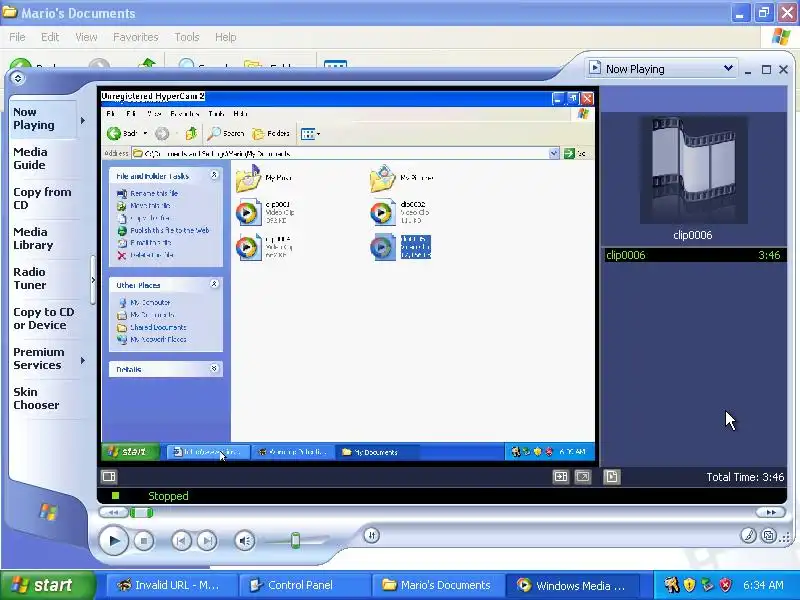This screenshot has height=600, width=800.
Task: Open the Skin Chooser tab
Action: (45, 398)
